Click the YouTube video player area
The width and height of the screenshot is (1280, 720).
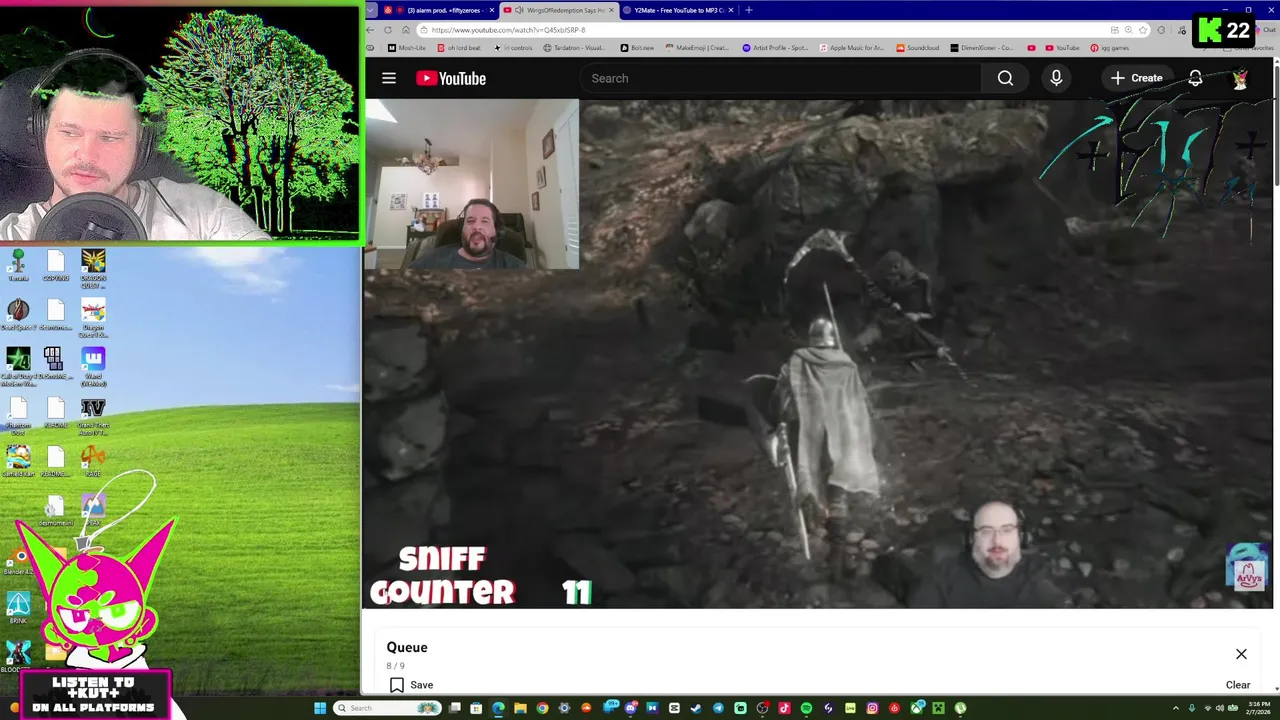point(818,353)
